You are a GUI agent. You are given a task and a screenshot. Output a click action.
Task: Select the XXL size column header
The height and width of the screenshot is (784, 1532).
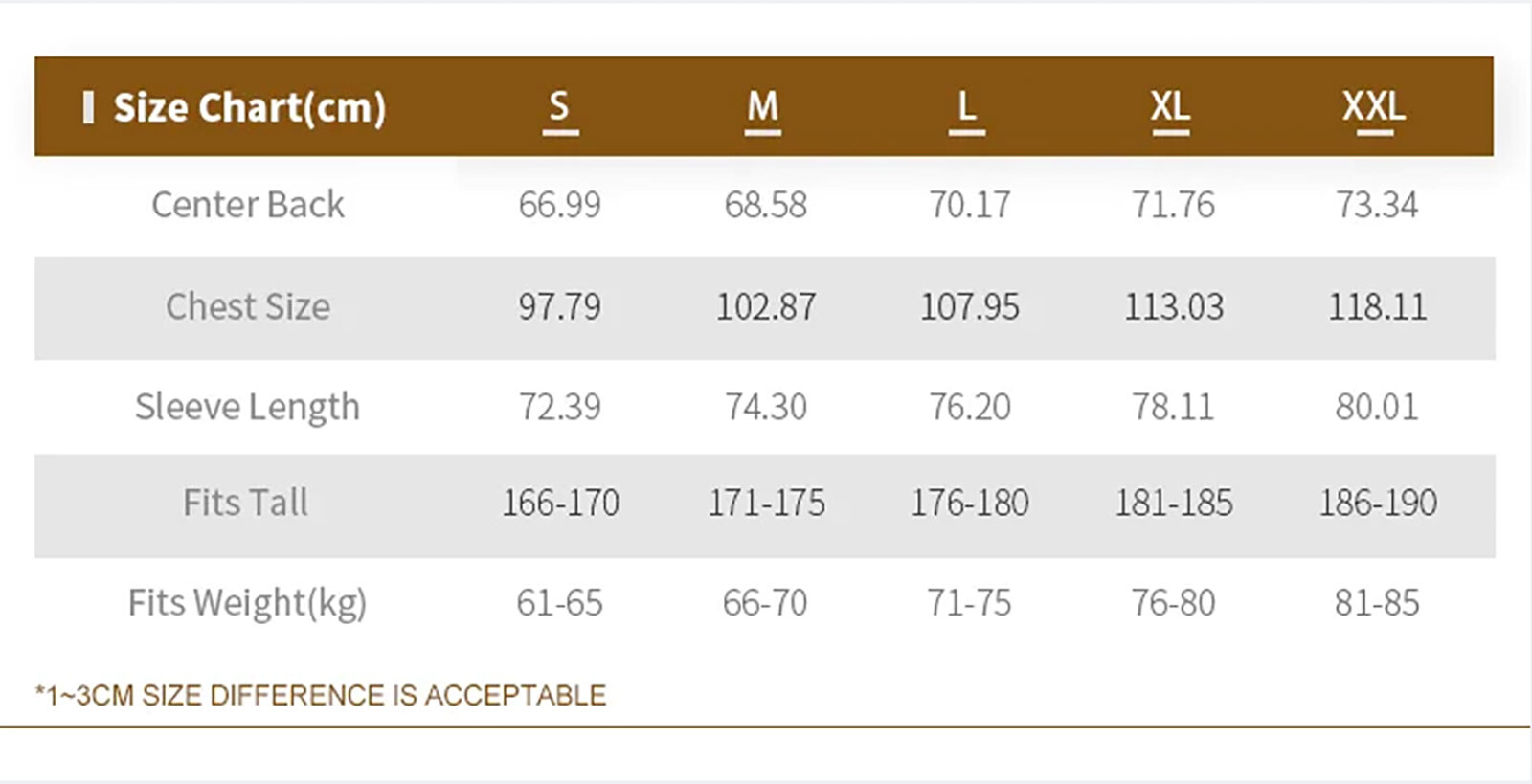pos(1374,106)
